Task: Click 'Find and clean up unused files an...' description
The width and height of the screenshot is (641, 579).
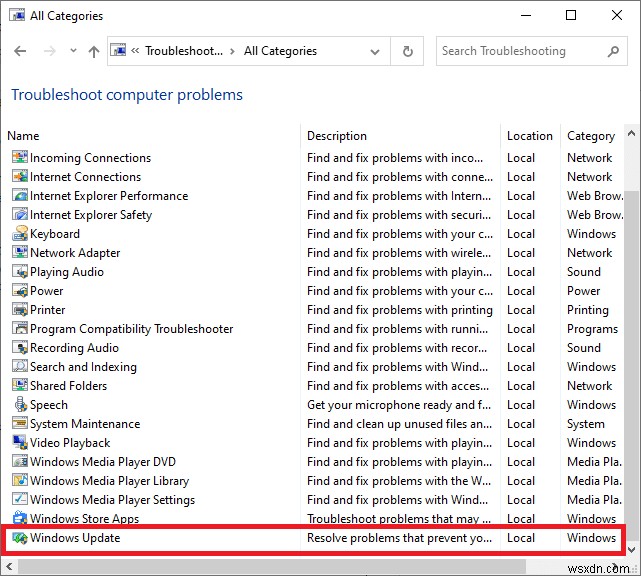Action: pyautogui.click(x=399, y=424)
